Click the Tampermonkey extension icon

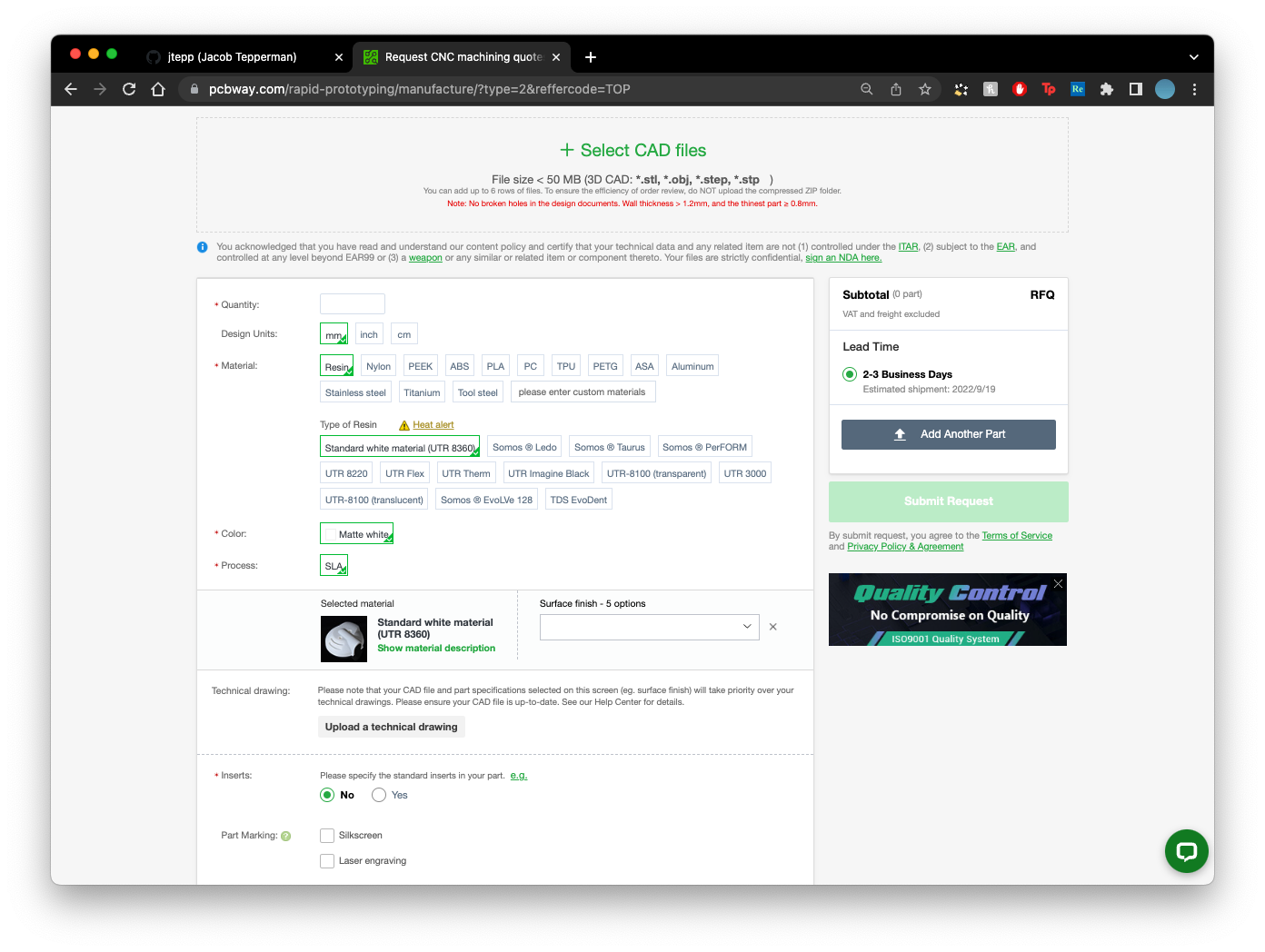[1048, 88]
